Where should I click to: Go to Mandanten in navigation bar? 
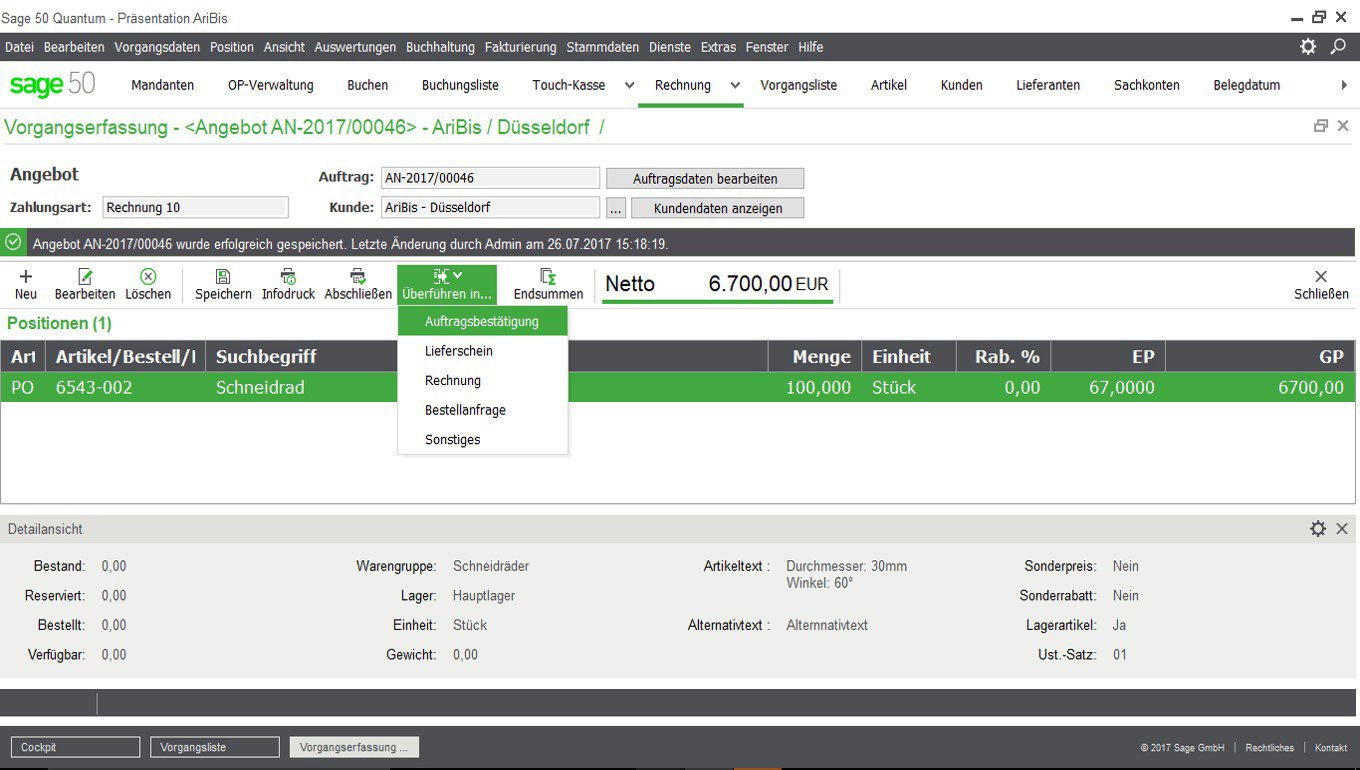163,85
